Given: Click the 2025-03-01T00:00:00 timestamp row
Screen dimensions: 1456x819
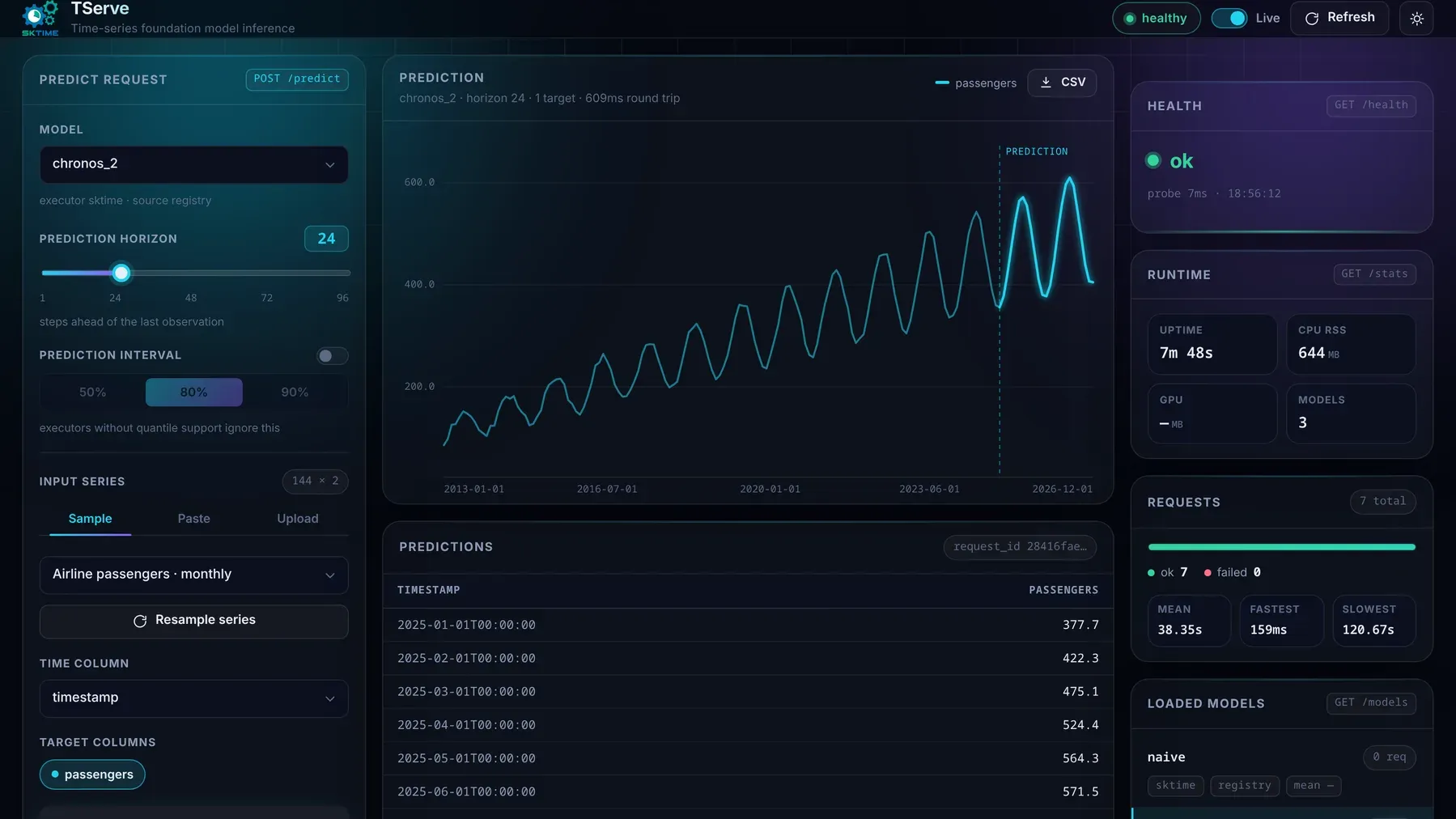Looking at the screenshot, I should point(747,692).
